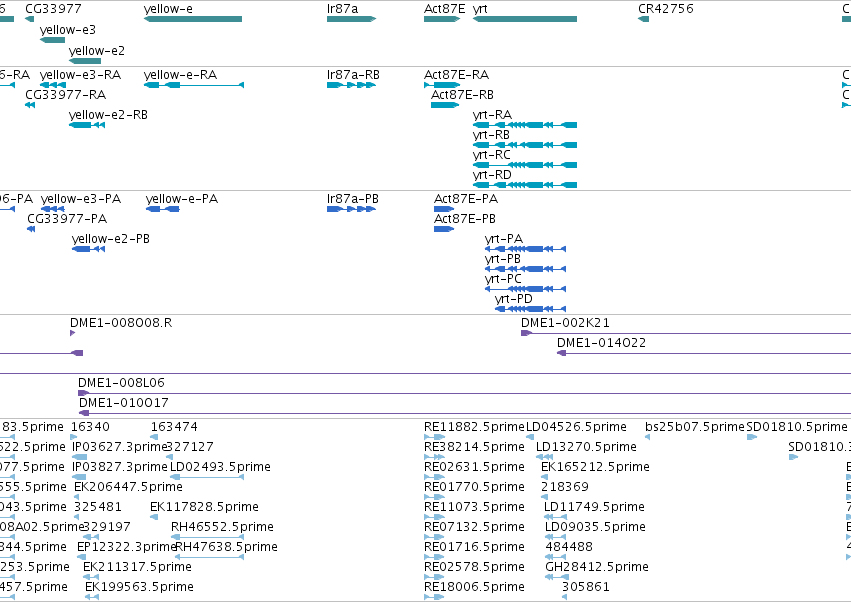Select EST EK199563.5prime

[x=90, y=597]
